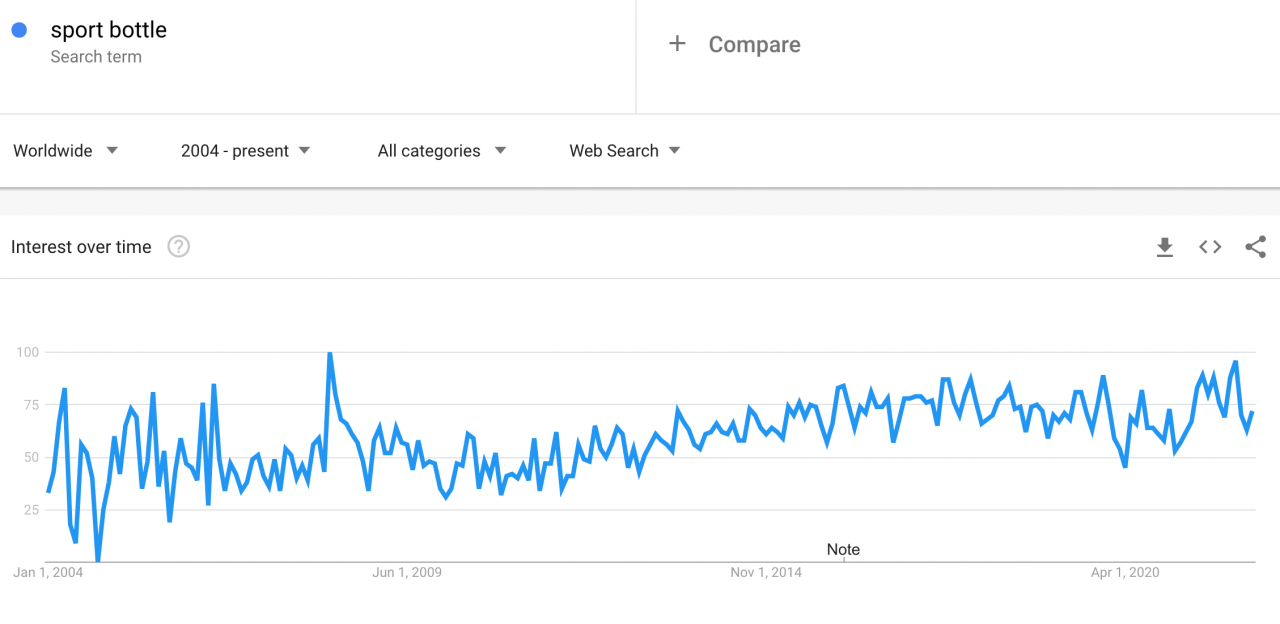Click the plus icon beside Compare

(x=677, y=44)
